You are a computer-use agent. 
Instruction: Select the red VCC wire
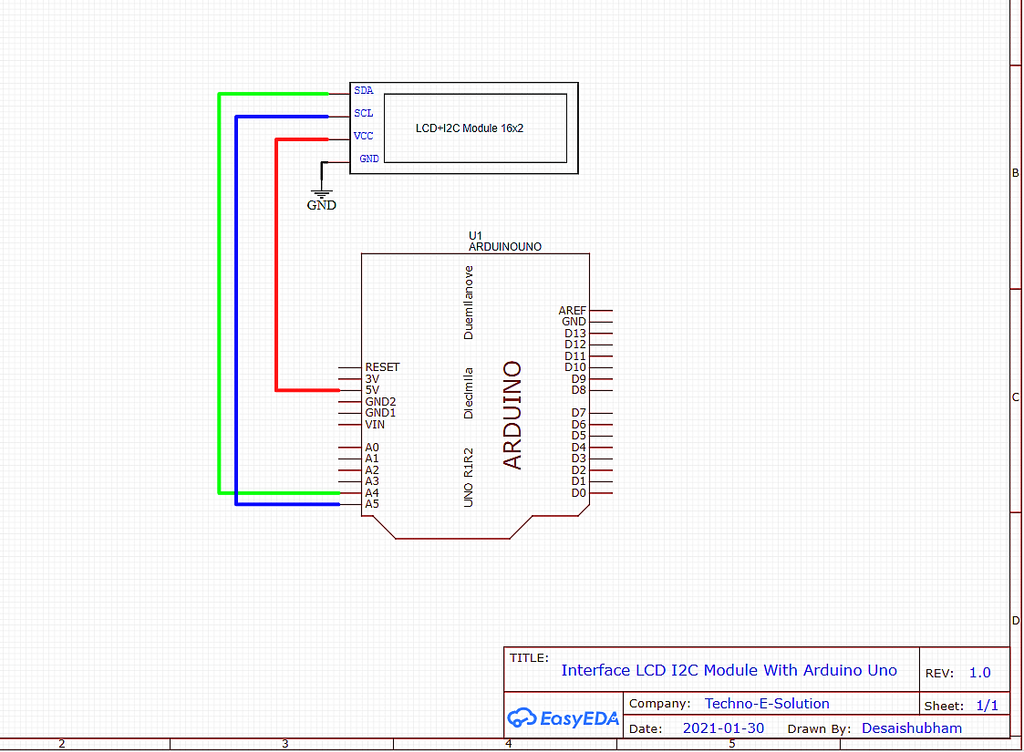[x=277, y=264]
